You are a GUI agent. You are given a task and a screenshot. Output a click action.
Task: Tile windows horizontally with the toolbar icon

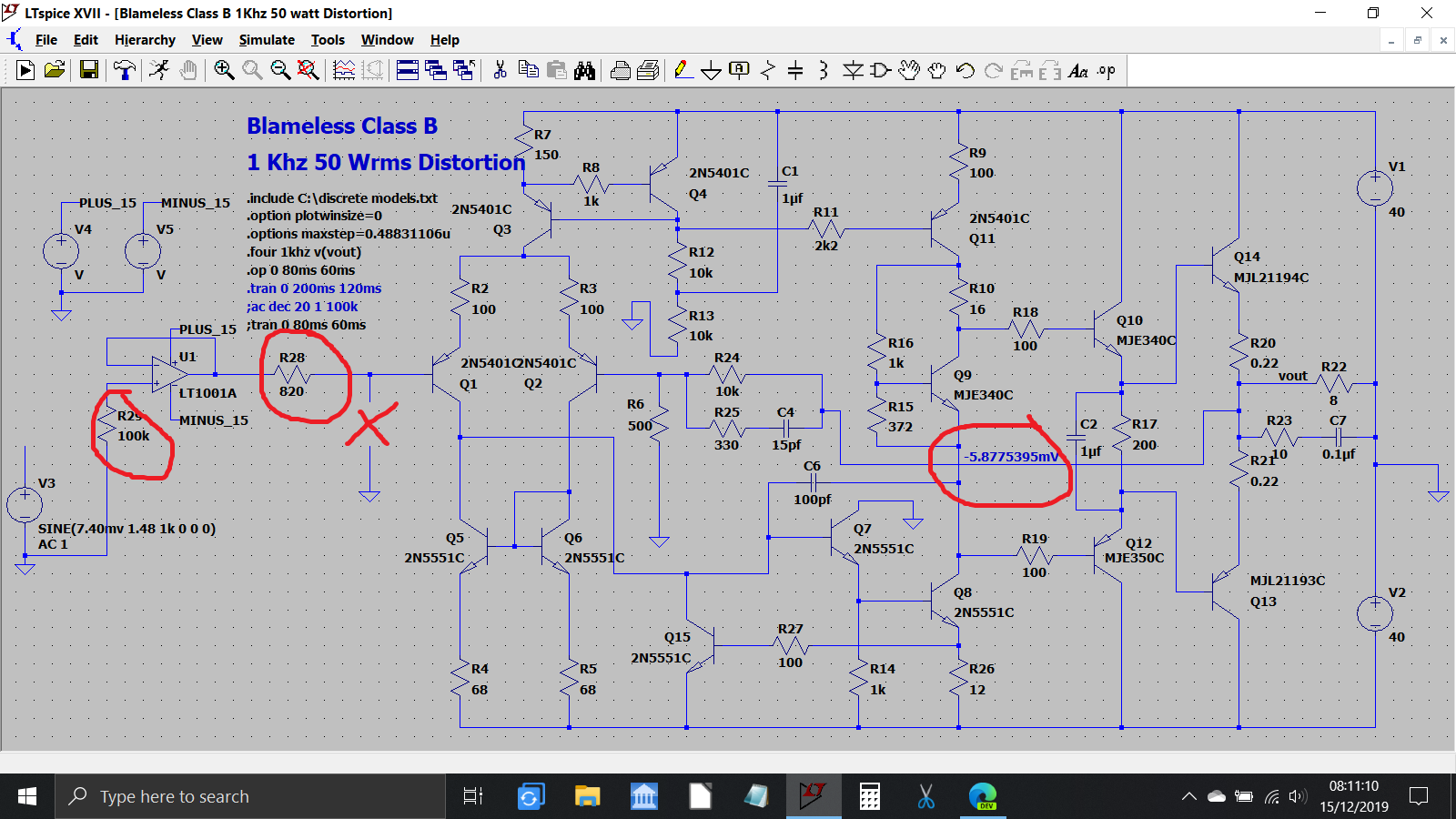(x=408, y=70)
